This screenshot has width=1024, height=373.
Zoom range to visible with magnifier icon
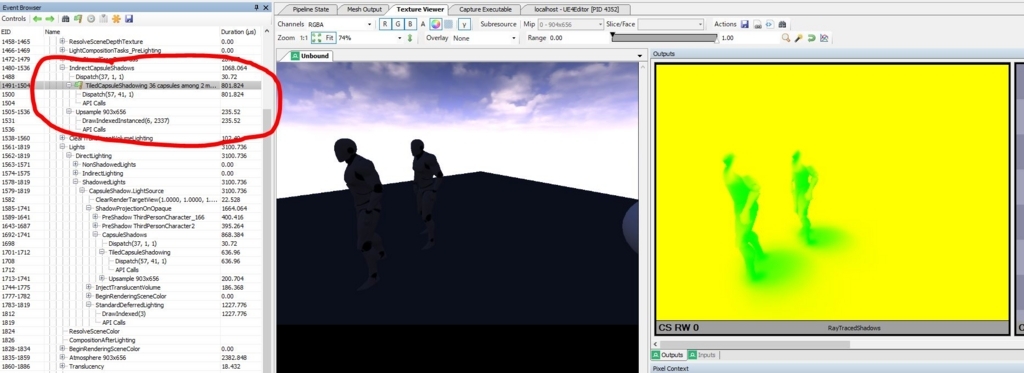(786, 38)
